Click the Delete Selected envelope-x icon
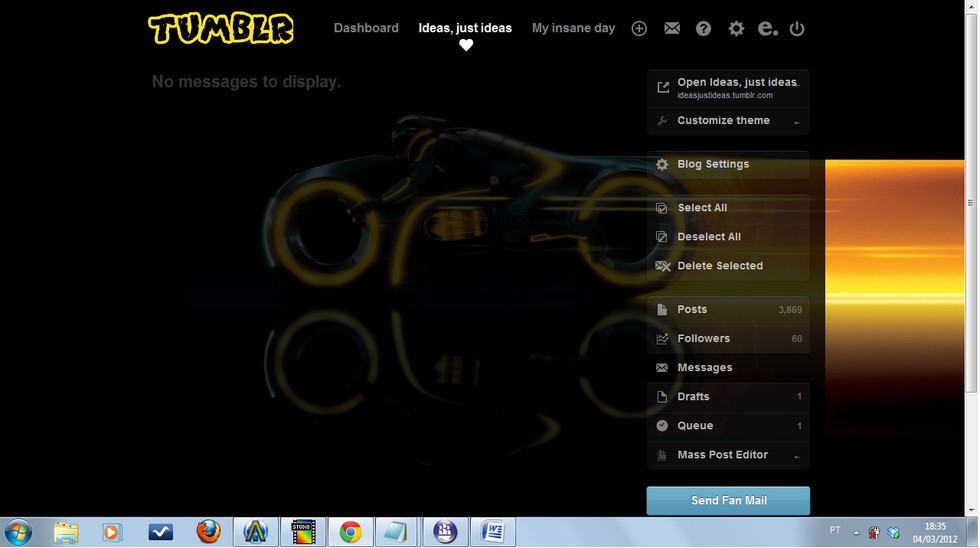This screenshot has width=980, height=548. point(662,266)
